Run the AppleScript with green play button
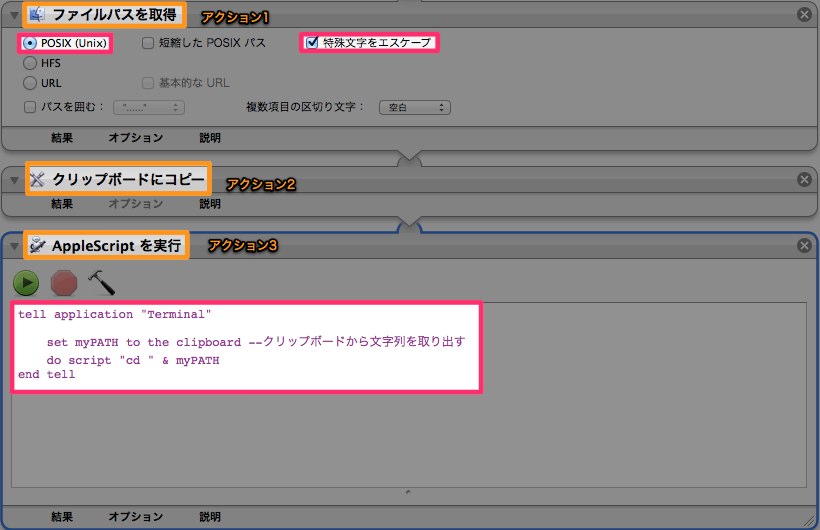Screen dimensions: 820x530 click(x=26, y=283)
